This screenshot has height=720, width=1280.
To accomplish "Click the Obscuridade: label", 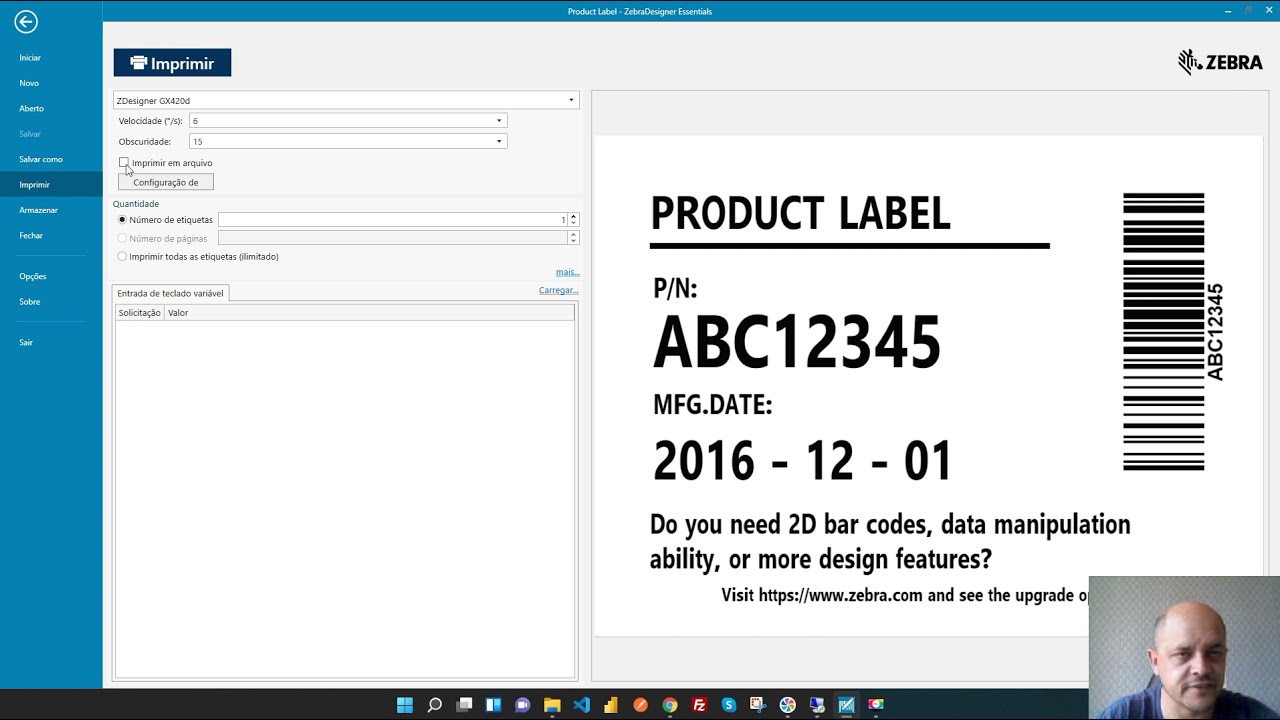I will pos(145,141).
